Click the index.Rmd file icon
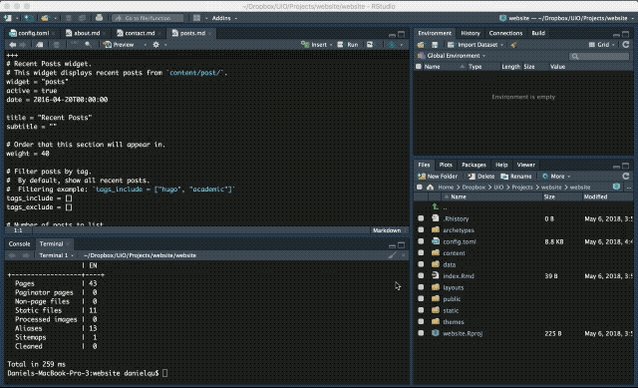The height and width of the screenshot is (388, 638). tap(435, 276)
